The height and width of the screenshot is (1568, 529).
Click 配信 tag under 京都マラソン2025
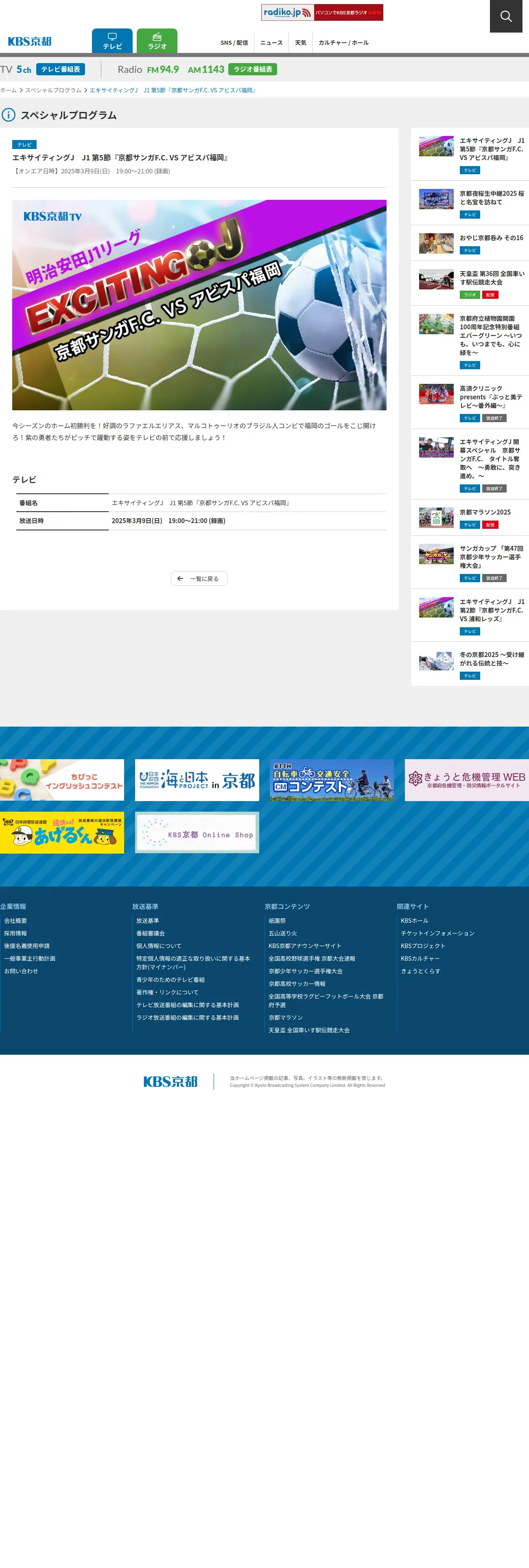[490, 525]
